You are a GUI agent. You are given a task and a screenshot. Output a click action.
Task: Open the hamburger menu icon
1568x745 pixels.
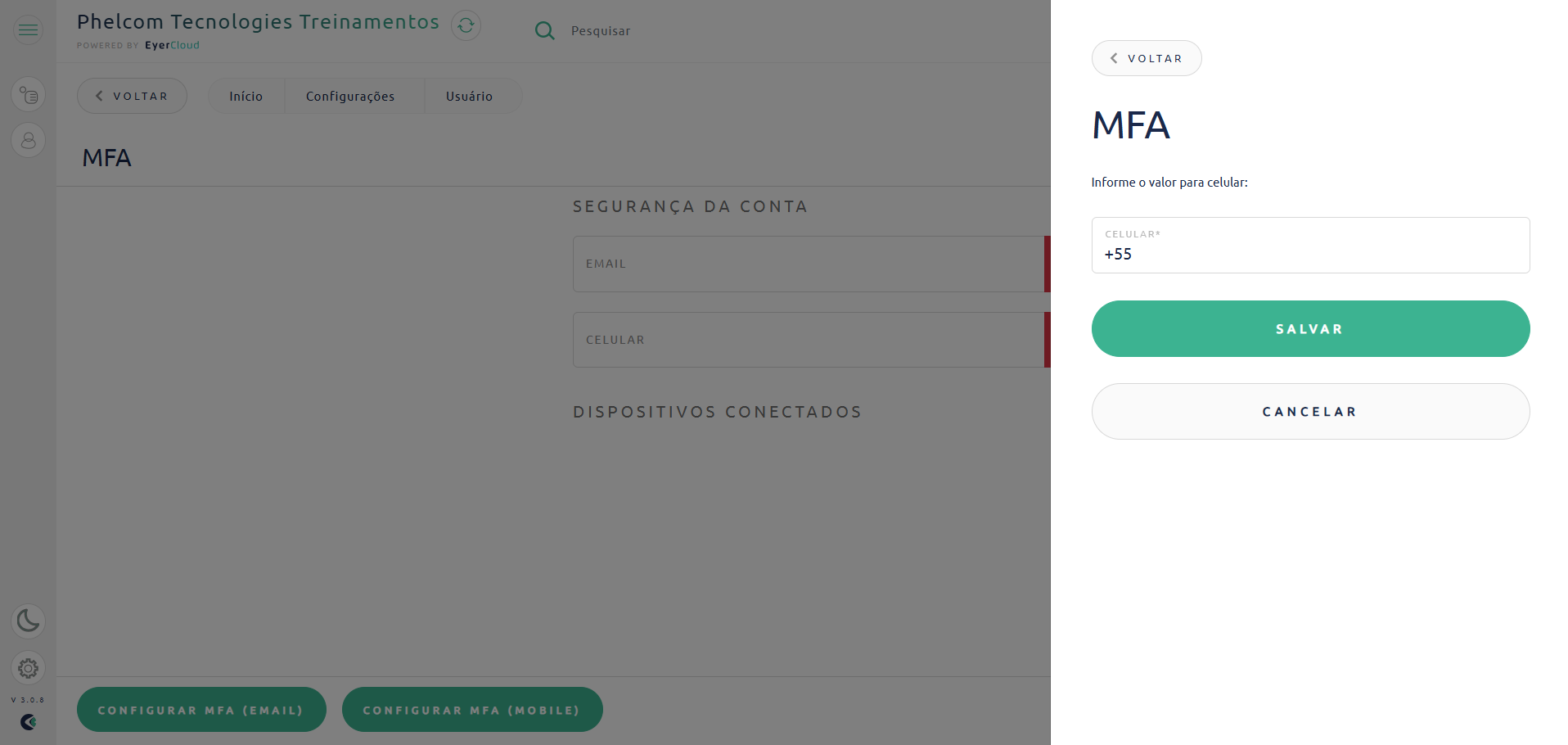pos(28,30)
